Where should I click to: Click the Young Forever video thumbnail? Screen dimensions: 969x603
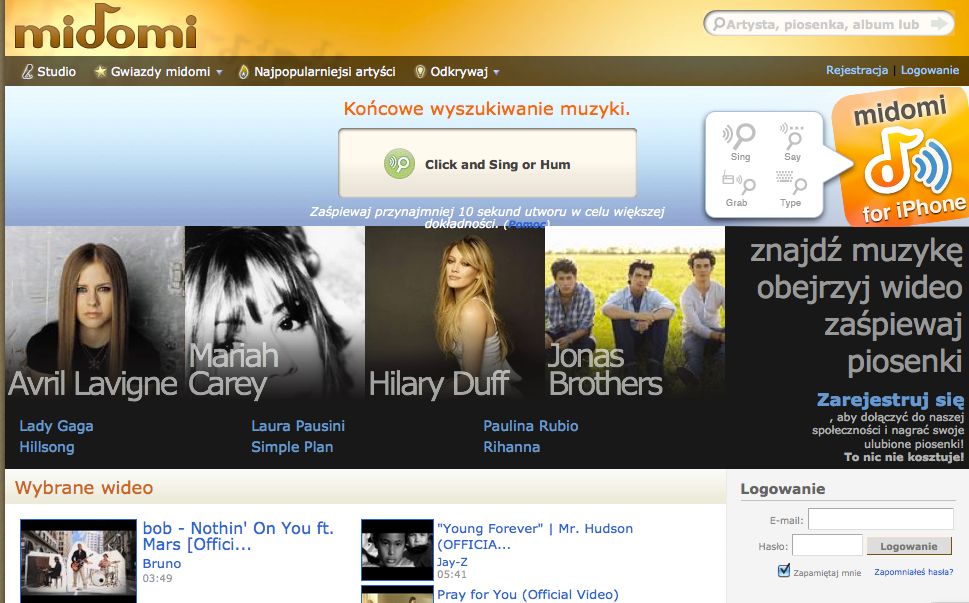click(x=397, y=549)
